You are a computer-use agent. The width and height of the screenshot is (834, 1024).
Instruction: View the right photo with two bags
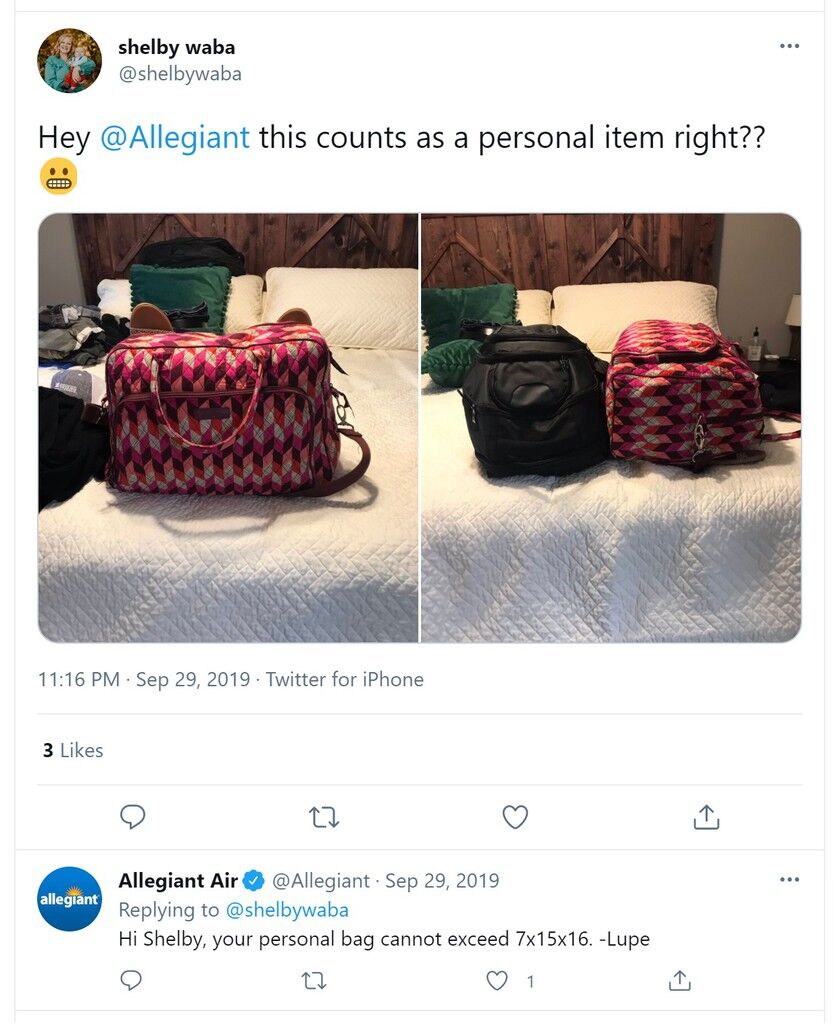point(611,428)
